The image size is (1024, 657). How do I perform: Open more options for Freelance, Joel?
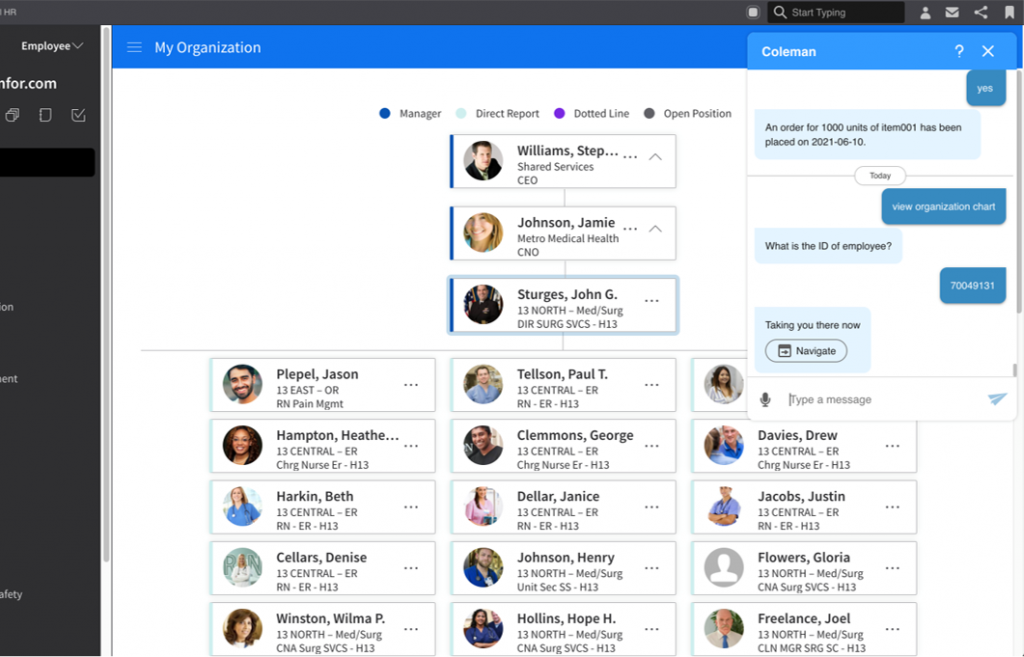pyautogui.click(x=893, y=629)
